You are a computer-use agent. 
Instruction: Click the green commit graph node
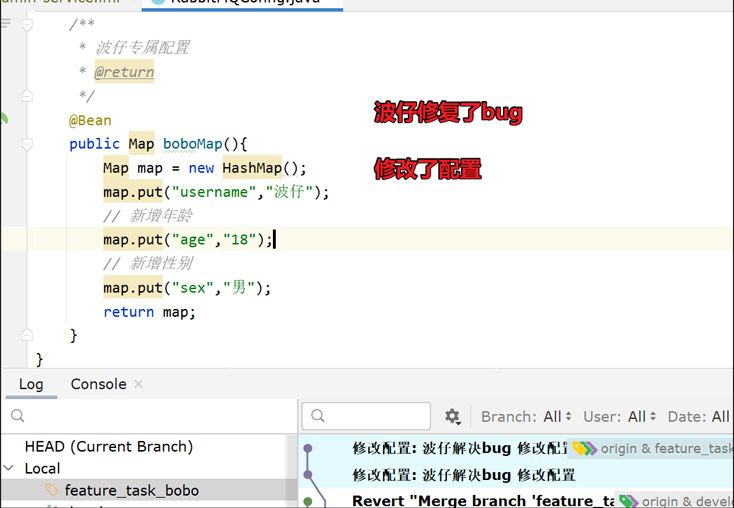coord(308,502)
